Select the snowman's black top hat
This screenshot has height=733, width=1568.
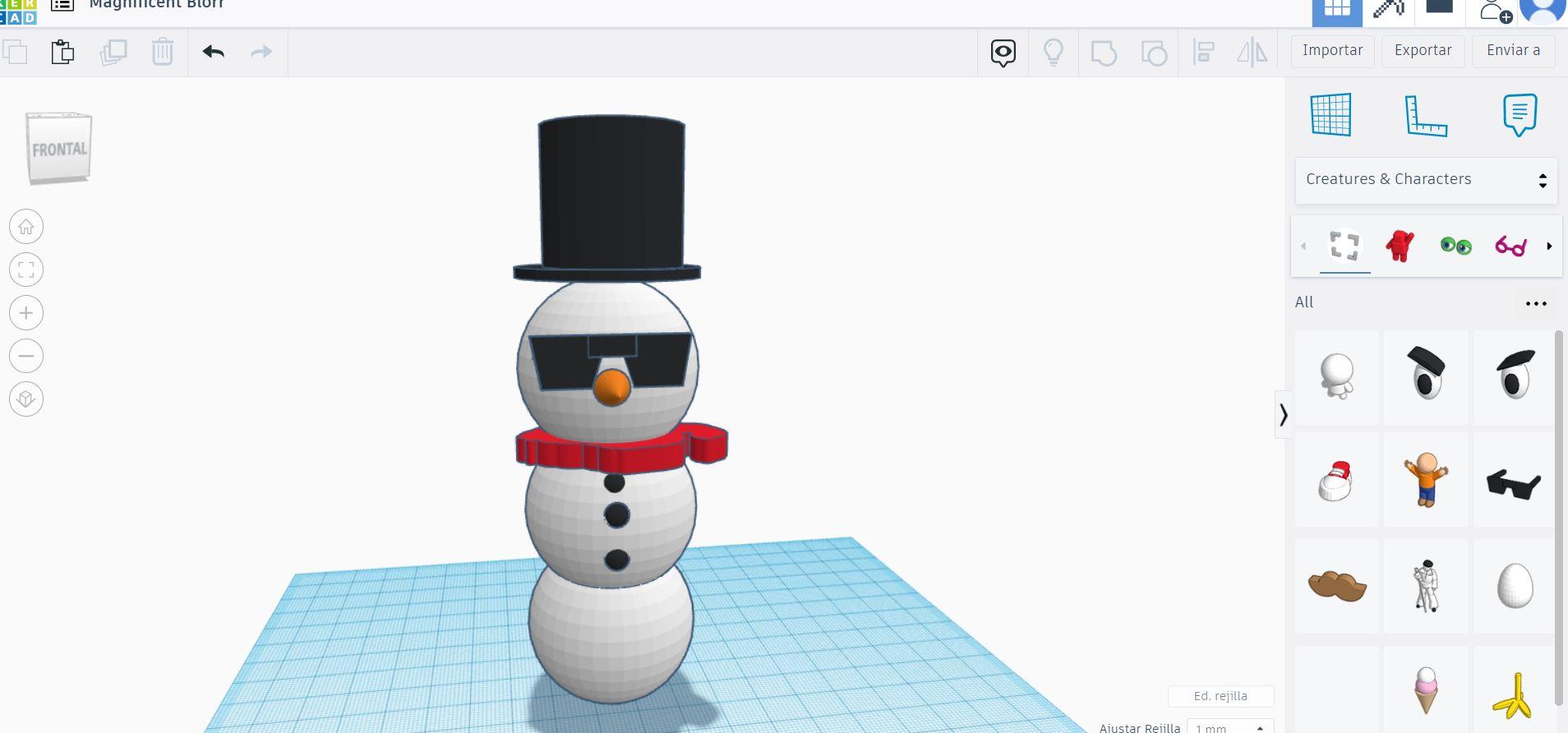(x=609, y=197)
